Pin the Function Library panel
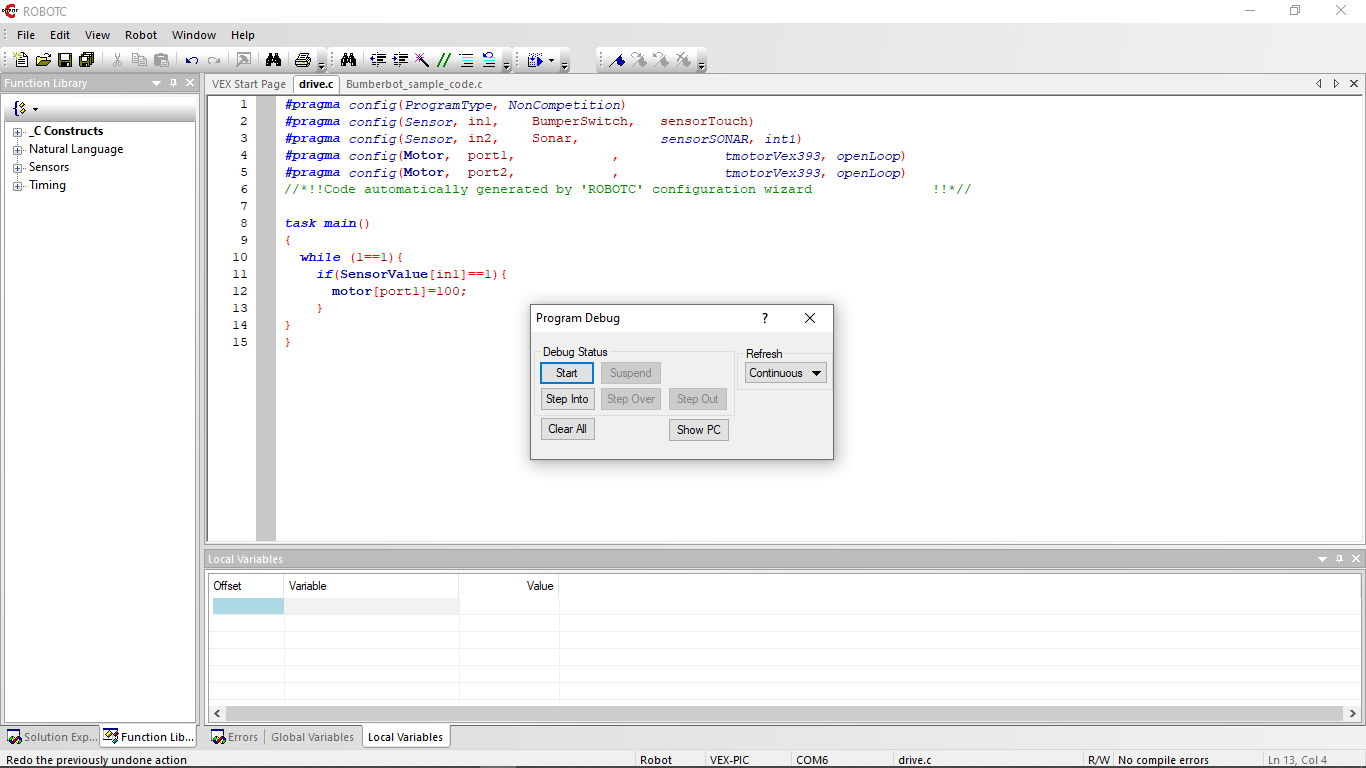This screenshot has height=768, width=1366. point(173,83)
